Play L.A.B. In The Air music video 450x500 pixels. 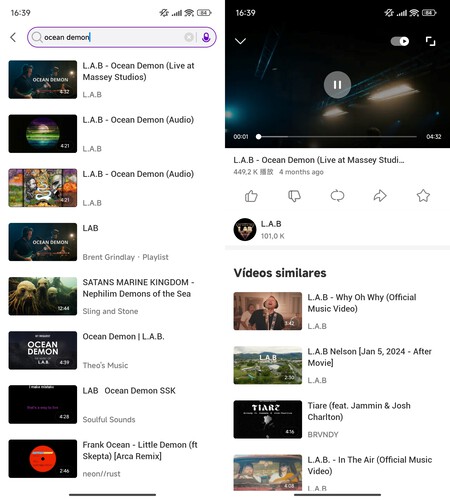point(337,473)
